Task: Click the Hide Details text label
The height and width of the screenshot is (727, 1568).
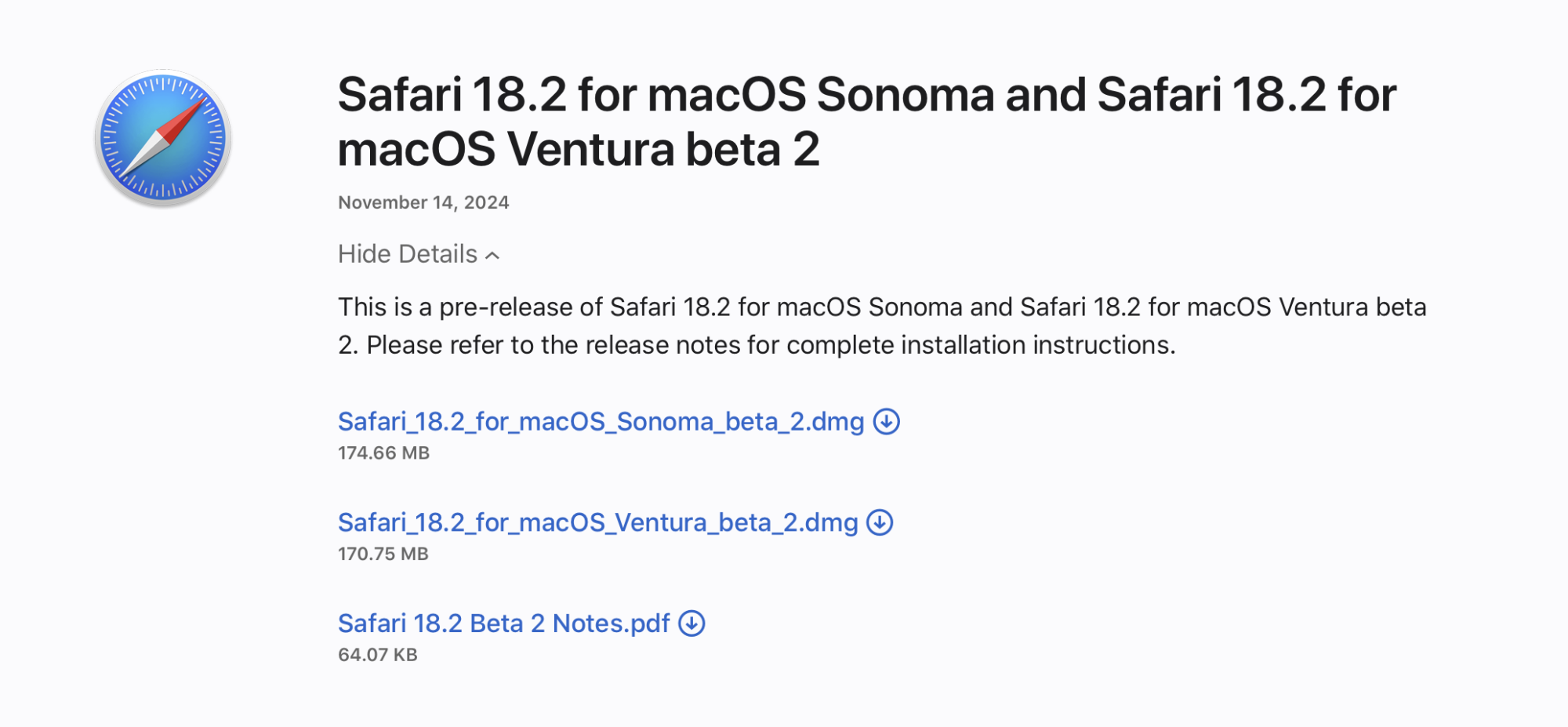Action: [407, 254]
